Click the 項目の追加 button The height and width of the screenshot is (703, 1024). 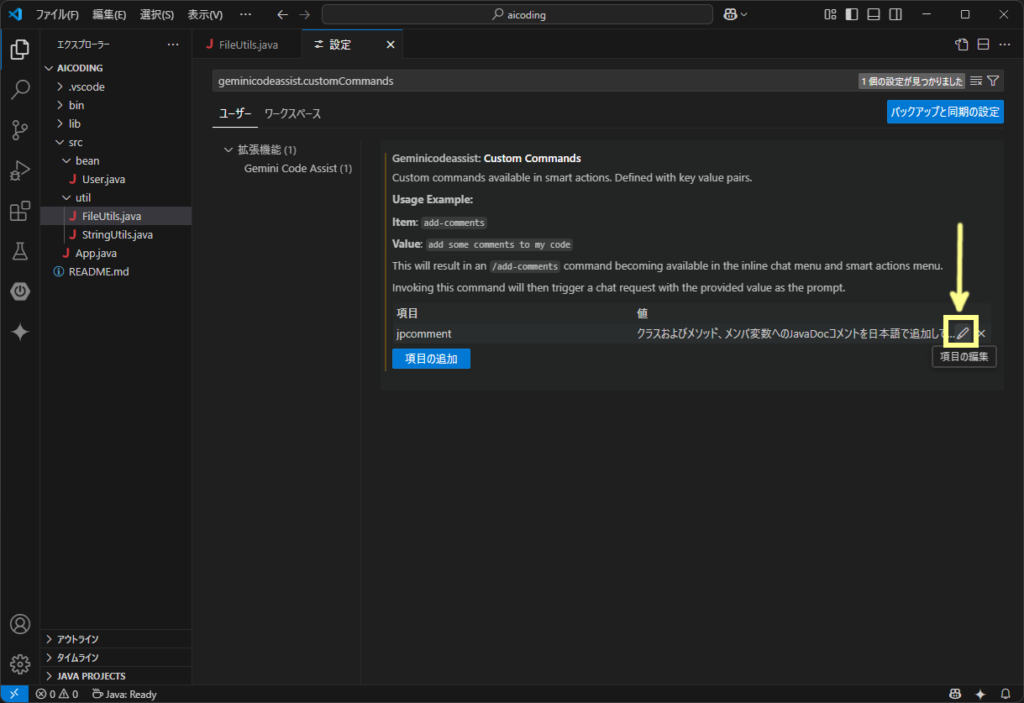coord(431,359)
